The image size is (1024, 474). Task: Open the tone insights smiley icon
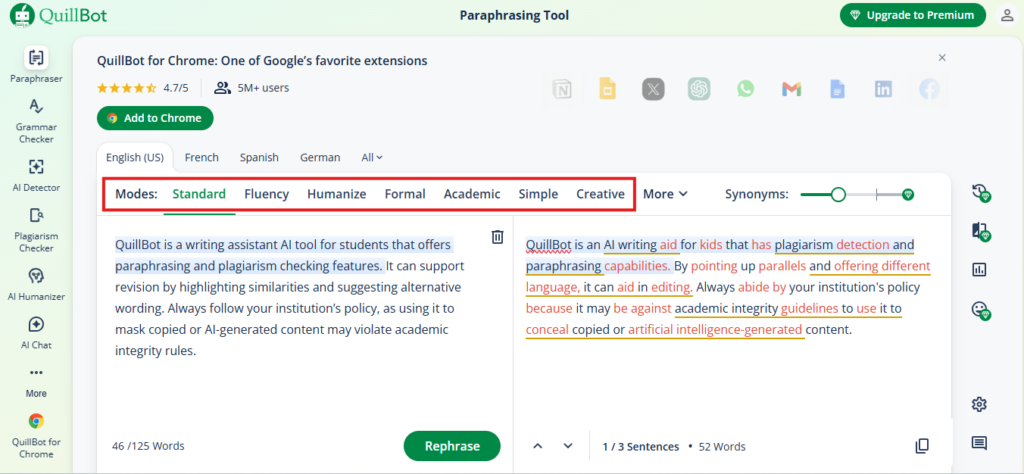point(980,309)
